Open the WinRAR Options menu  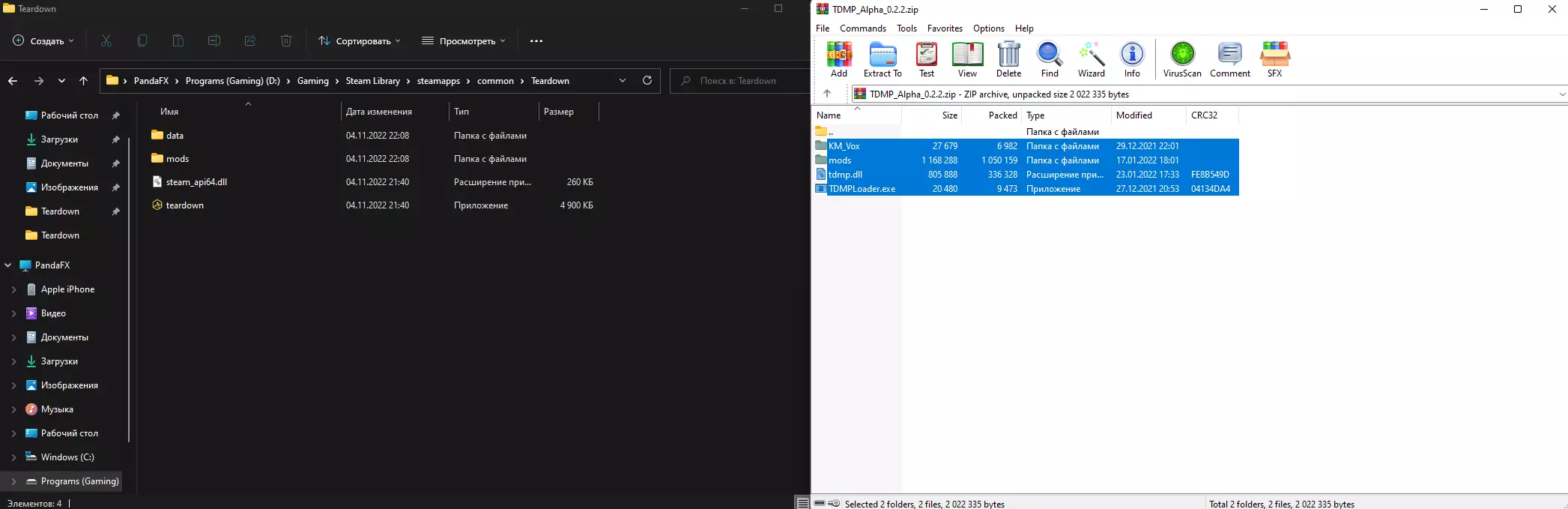point(988,28)
